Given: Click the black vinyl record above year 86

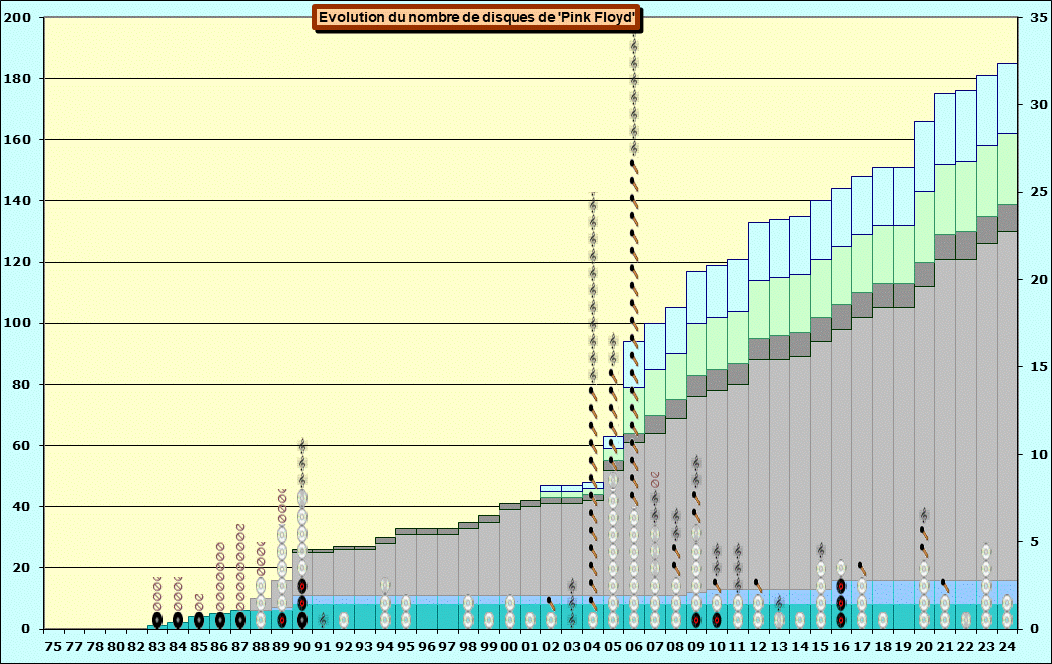Looking at the screenshot, I should pos(219,620).
